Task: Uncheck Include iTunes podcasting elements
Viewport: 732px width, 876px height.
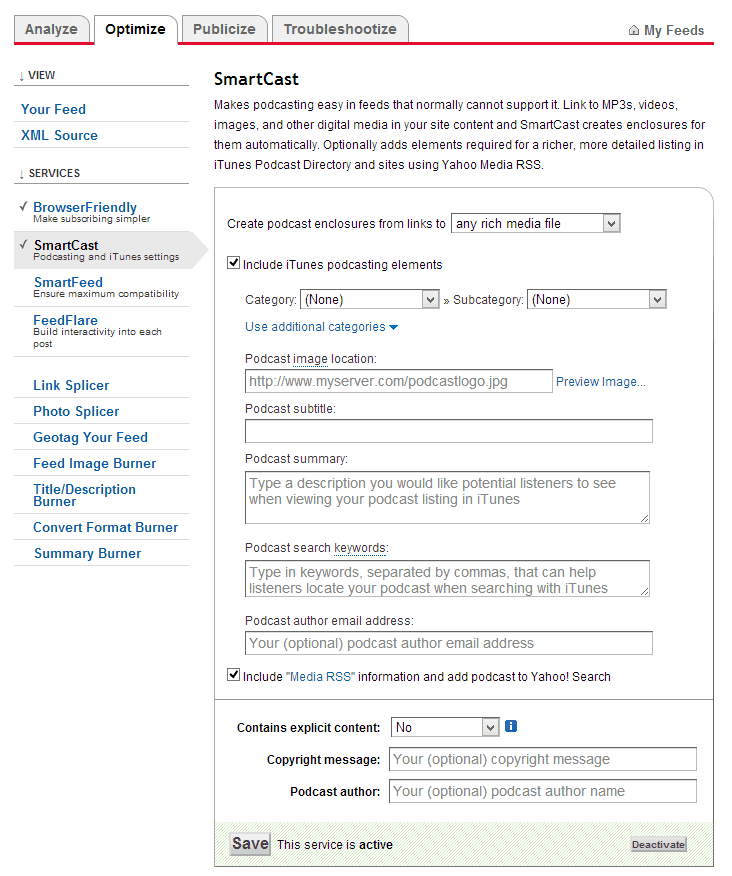Action: [234, 264]
